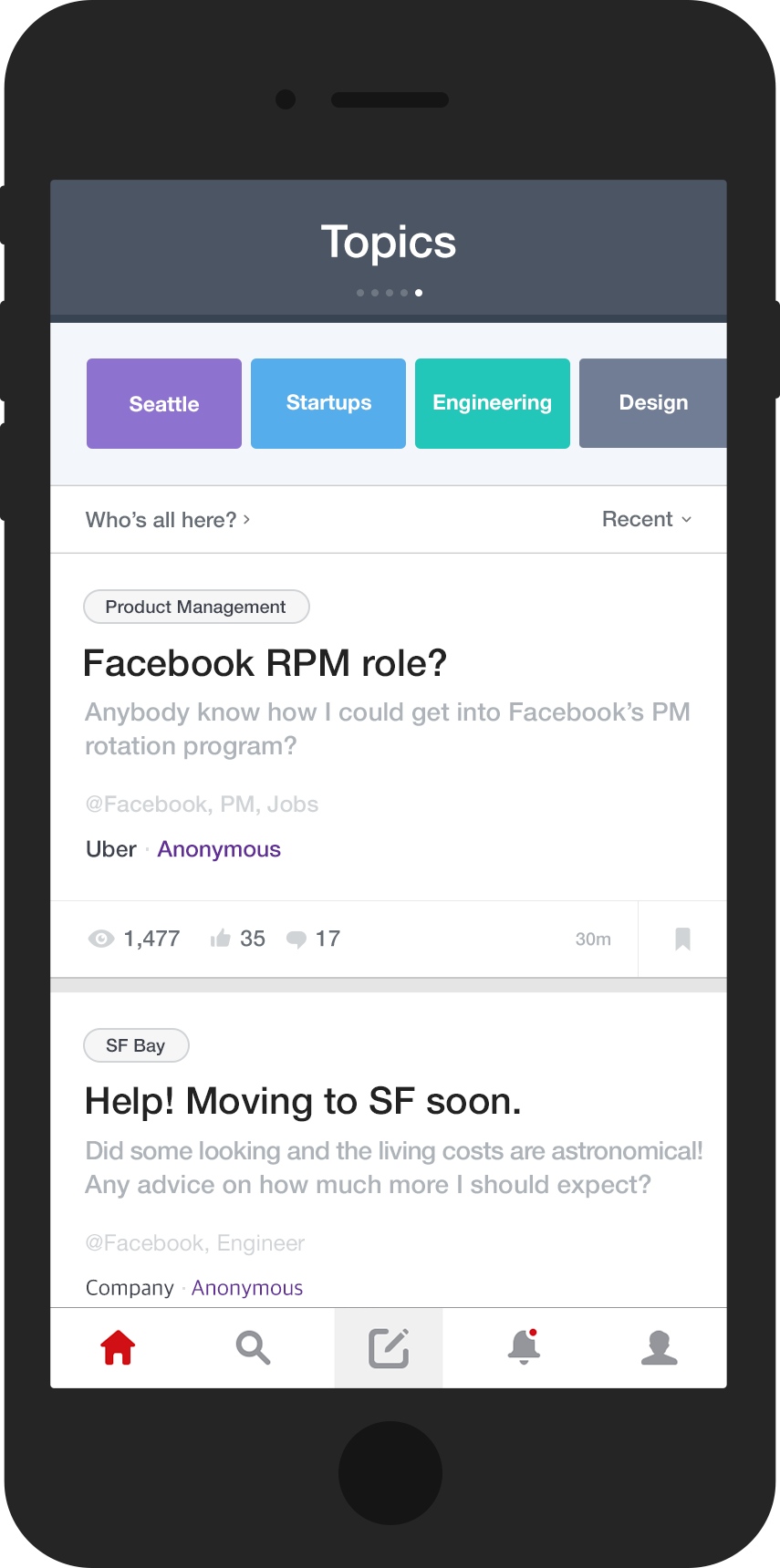Open the Search magnifier icon
Viewport: 780px width, 1568px height.
coord(253,1347)
